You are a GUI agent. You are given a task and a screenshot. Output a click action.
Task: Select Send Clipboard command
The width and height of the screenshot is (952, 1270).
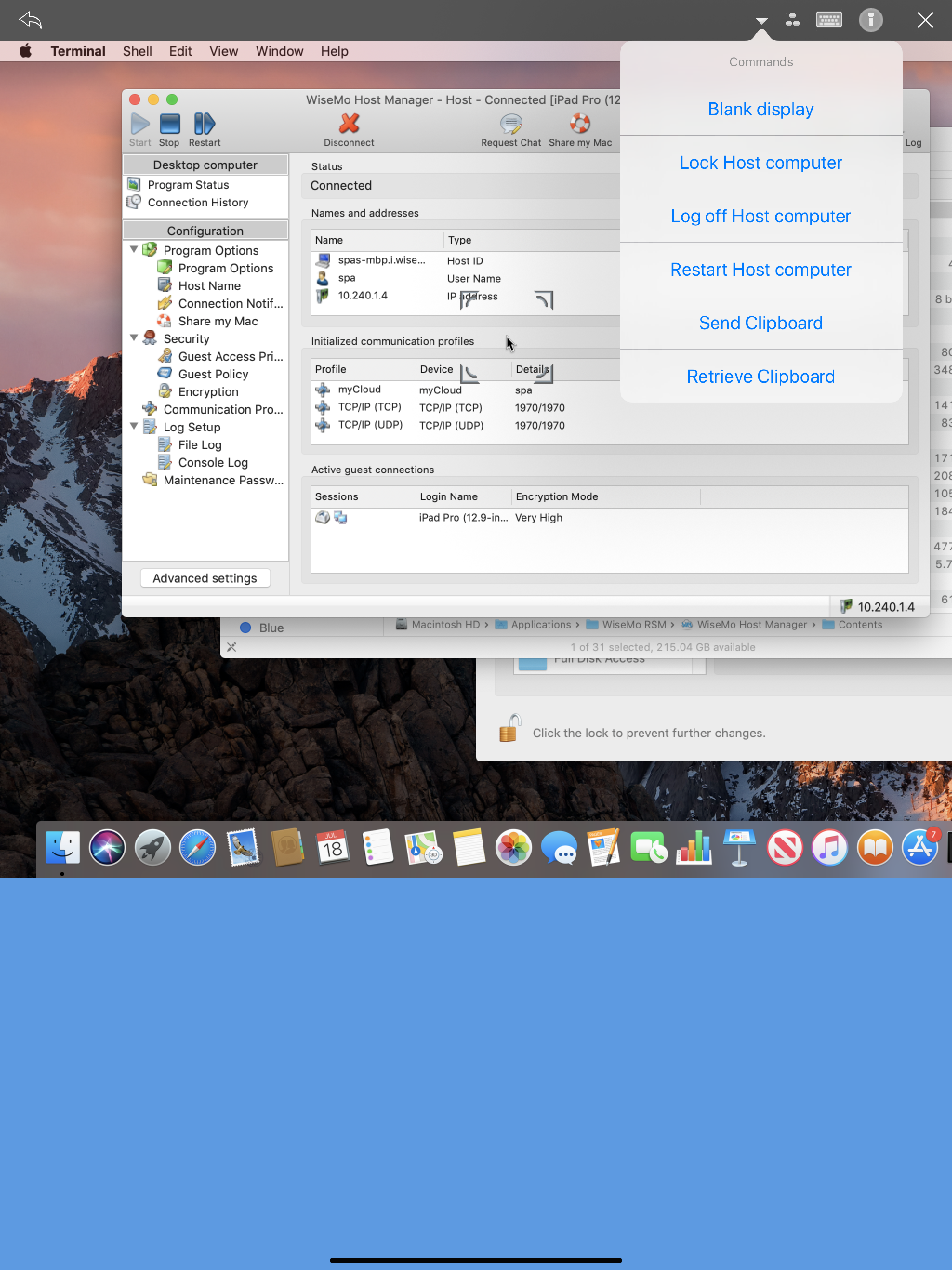click(x=761, y=323)
